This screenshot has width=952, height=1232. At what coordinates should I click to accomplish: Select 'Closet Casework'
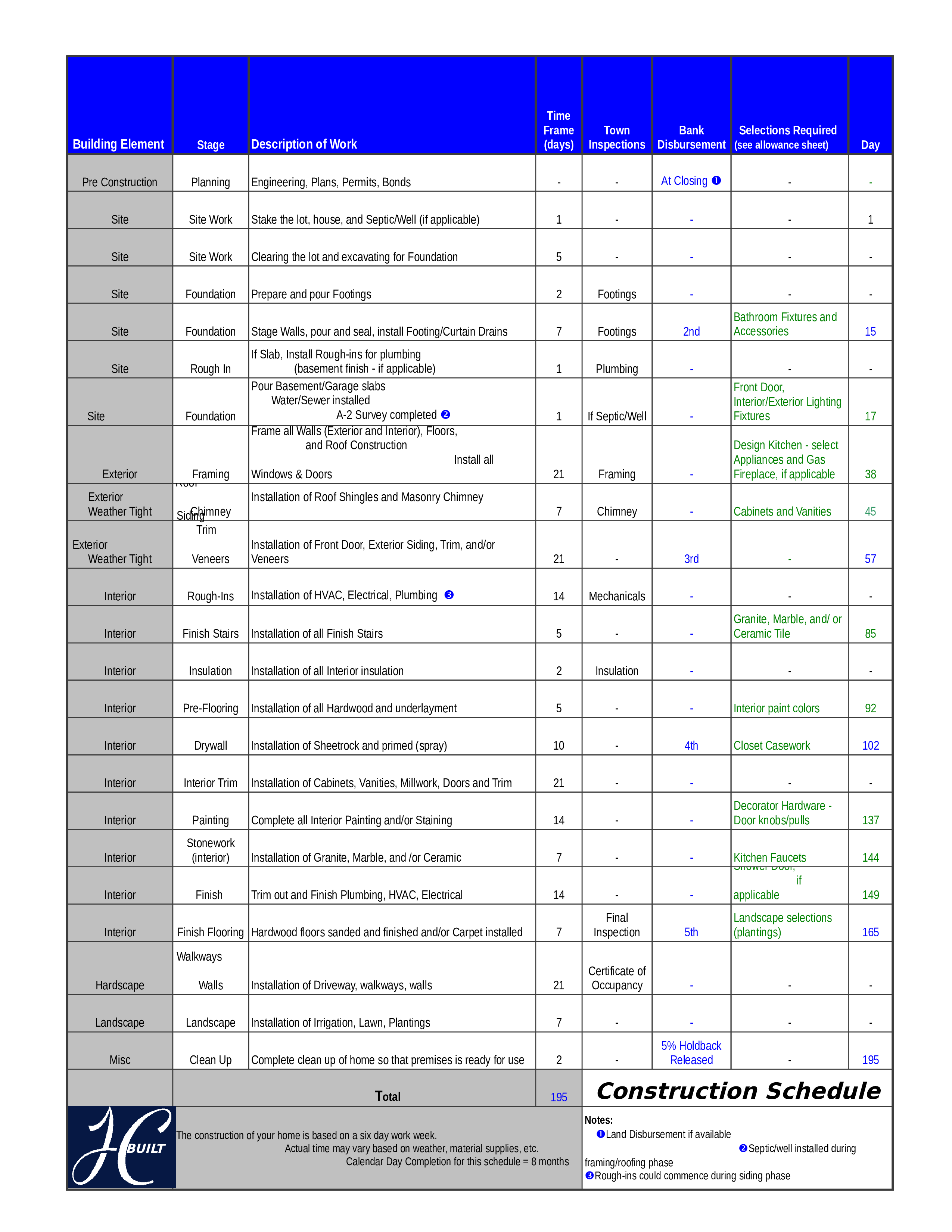point(772,745)
